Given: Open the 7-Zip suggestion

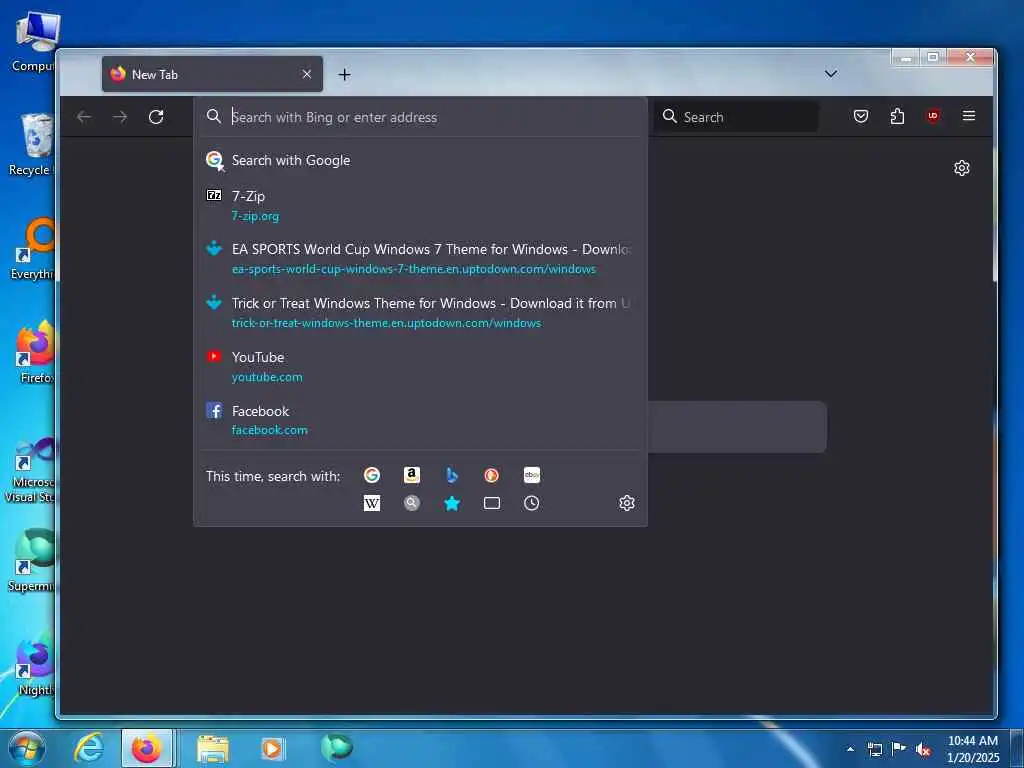Looking at the screenshot, I should click(421, 205).
